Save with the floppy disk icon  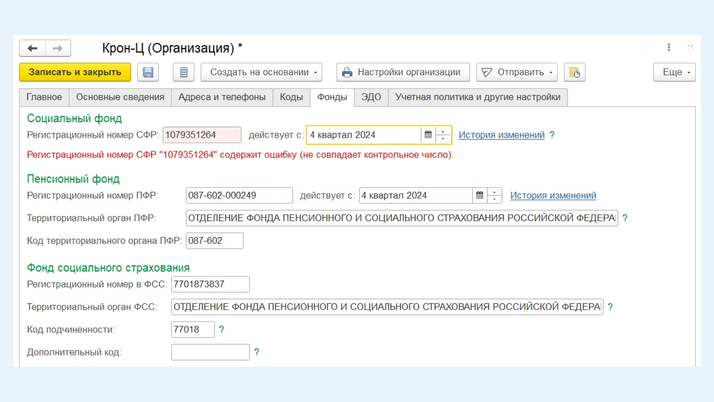pos(148,72)
